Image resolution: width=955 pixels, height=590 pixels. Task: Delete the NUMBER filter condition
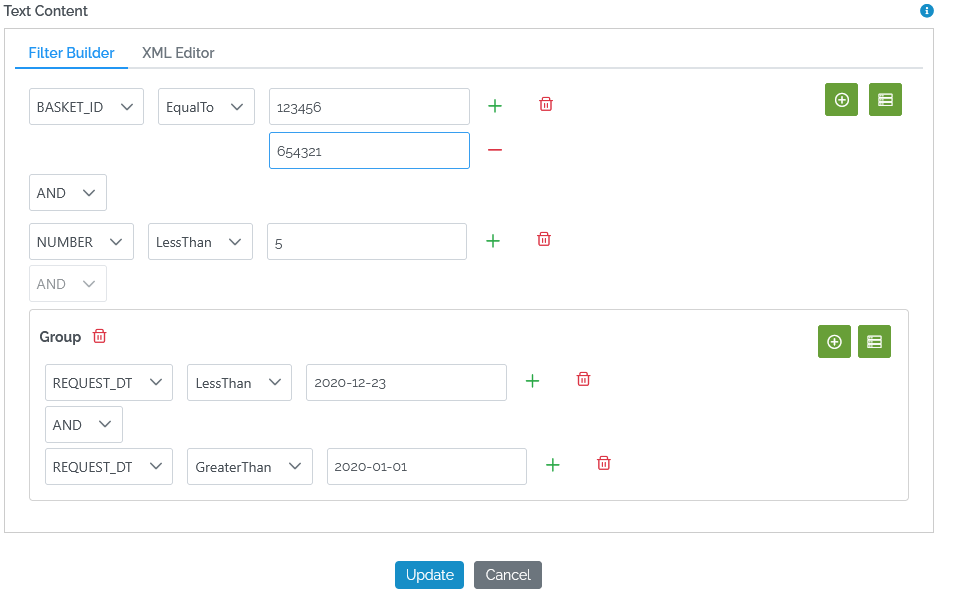(x=543, y=239)
